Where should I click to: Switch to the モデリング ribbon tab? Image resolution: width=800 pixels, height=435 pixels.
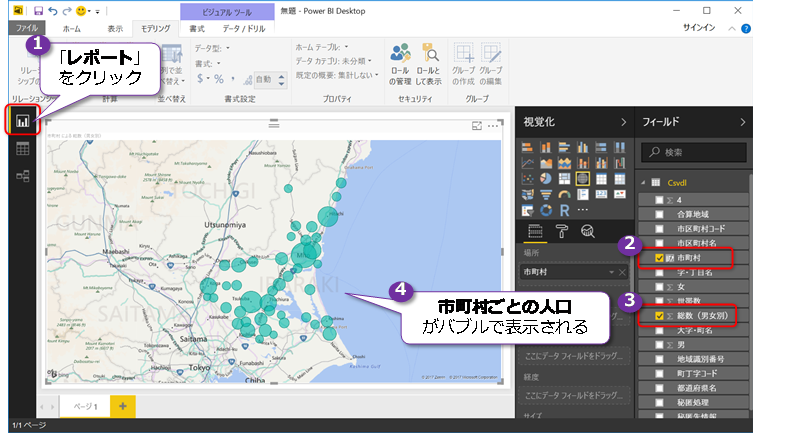coord(156,29)
